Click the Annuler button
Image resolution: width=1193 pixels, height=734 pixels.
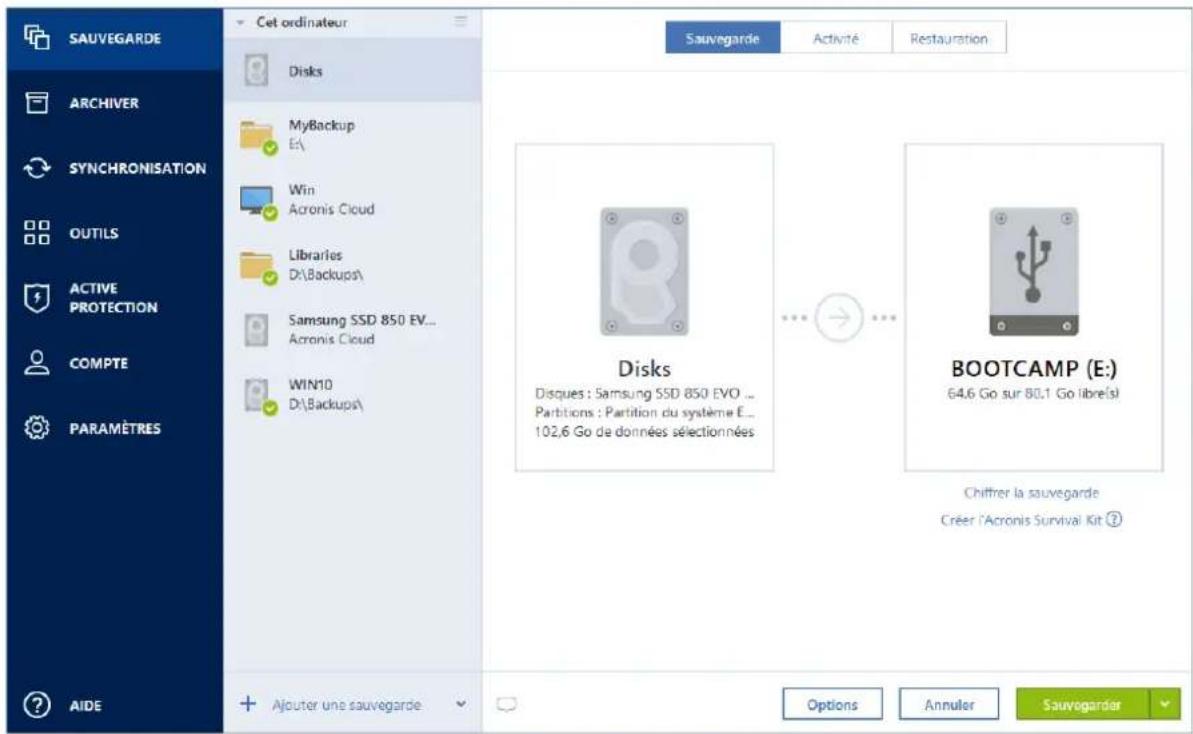(x=949, y=704)
